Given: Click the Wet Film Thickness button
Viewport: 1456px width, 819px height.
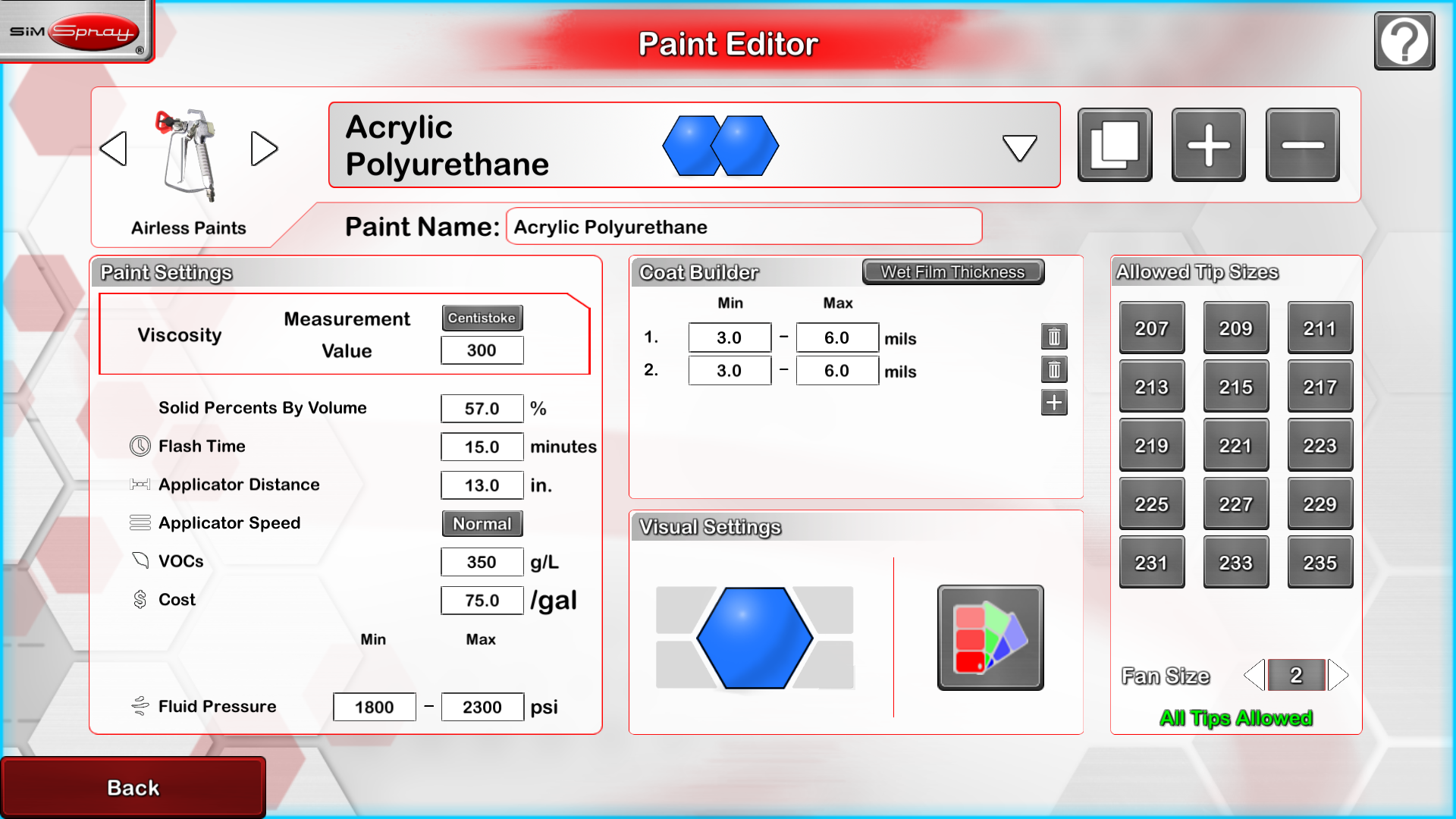Looking at the screenshot, I should pos(952,272).
